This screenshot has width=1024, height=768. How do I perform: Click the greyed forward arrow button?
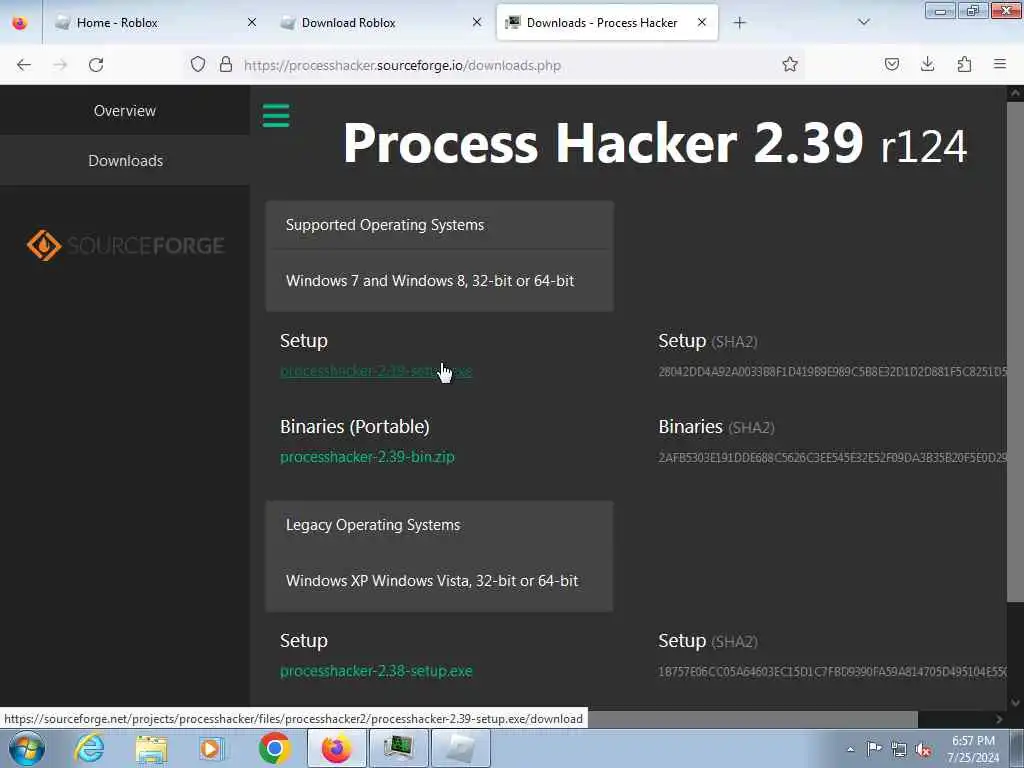pos(60,65)
